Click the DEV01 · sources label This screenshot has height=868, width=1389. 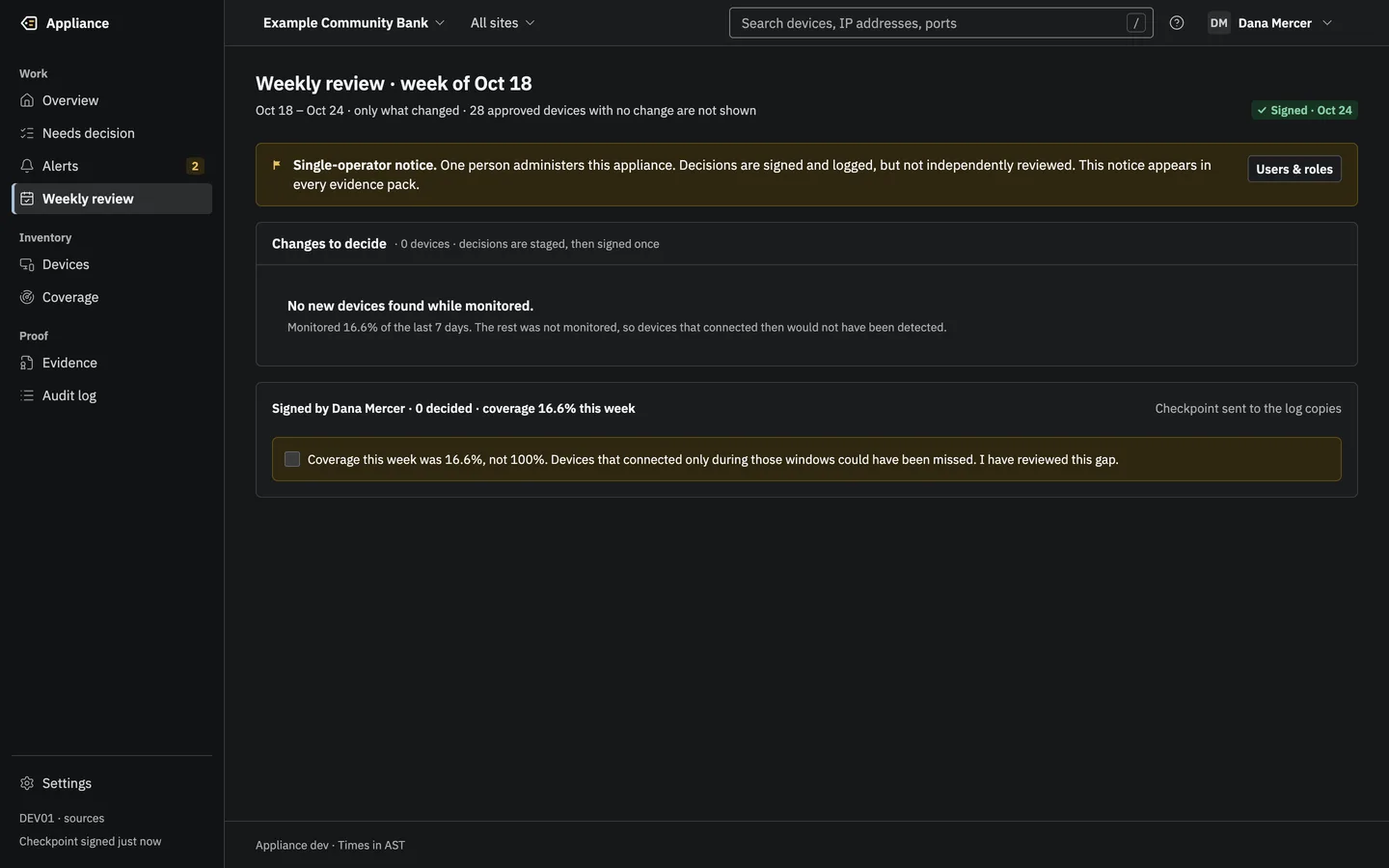(x=62, y=818)
